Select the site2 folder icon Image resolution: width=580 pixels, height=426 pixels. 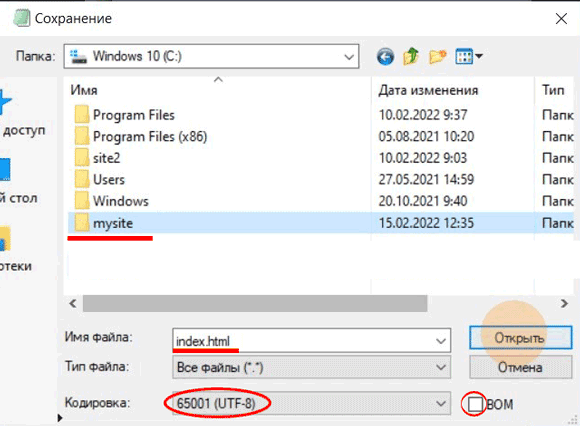click(82, 158)
